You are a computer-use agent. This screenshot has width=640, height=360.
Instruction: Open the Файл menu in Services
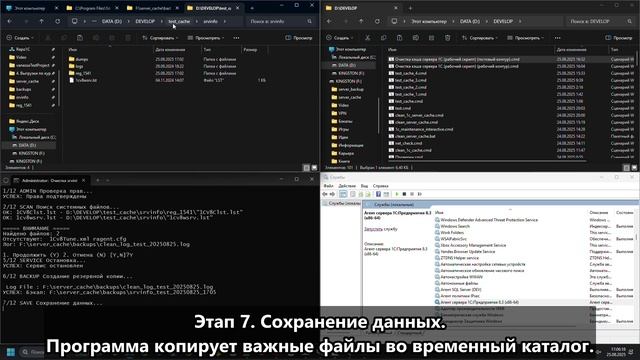point(329,186)
